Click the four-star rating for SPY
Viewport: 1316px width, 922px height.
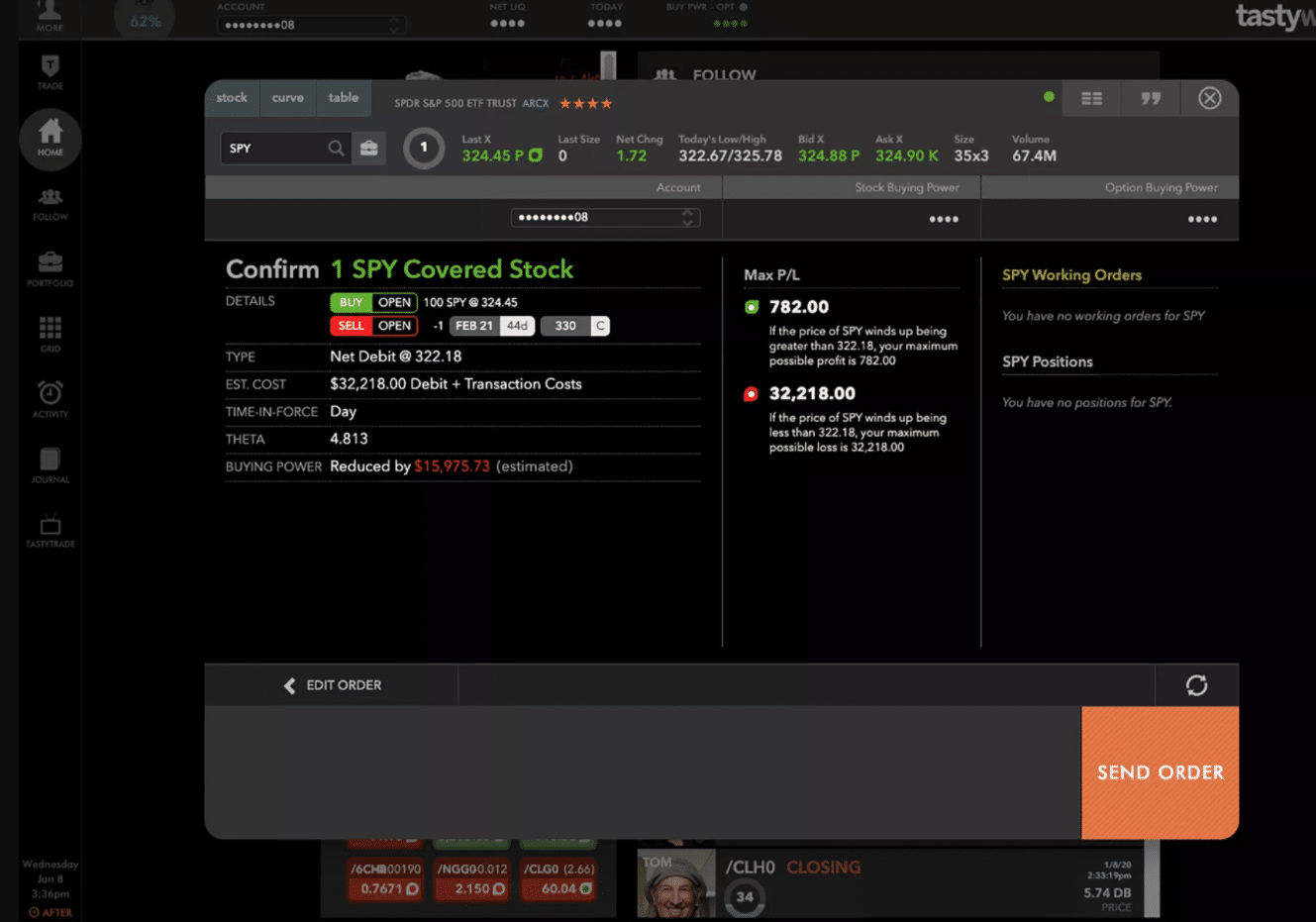586,103
